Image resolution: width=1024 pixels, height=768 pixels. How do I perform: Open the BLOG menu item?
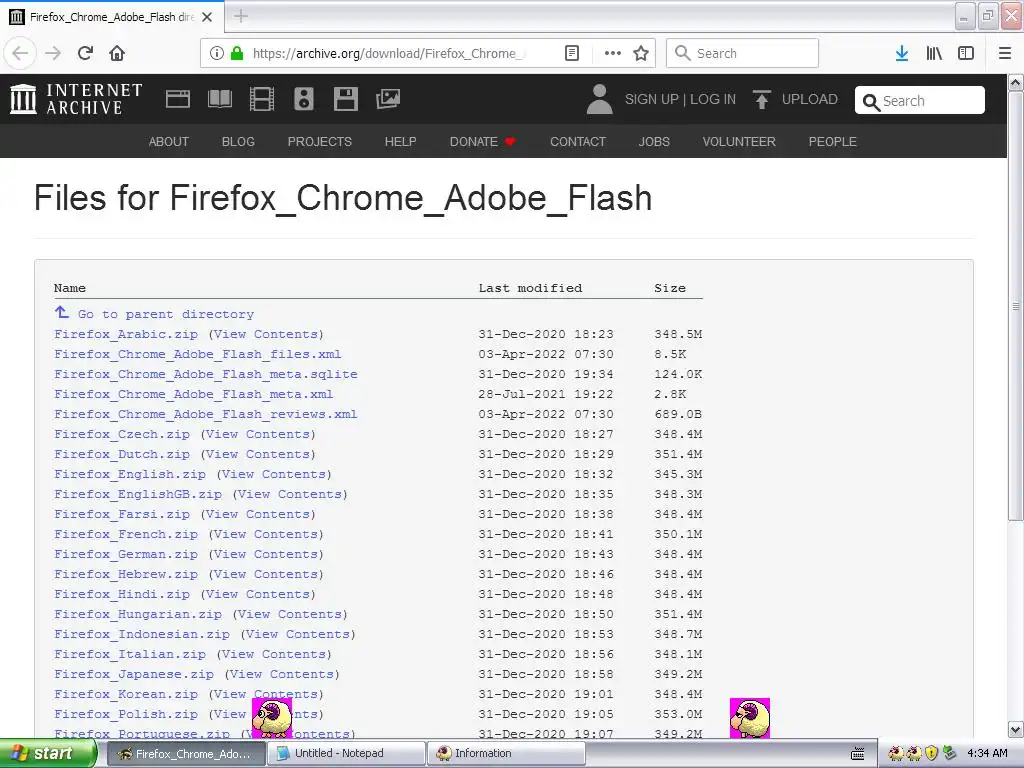point(238,141)
